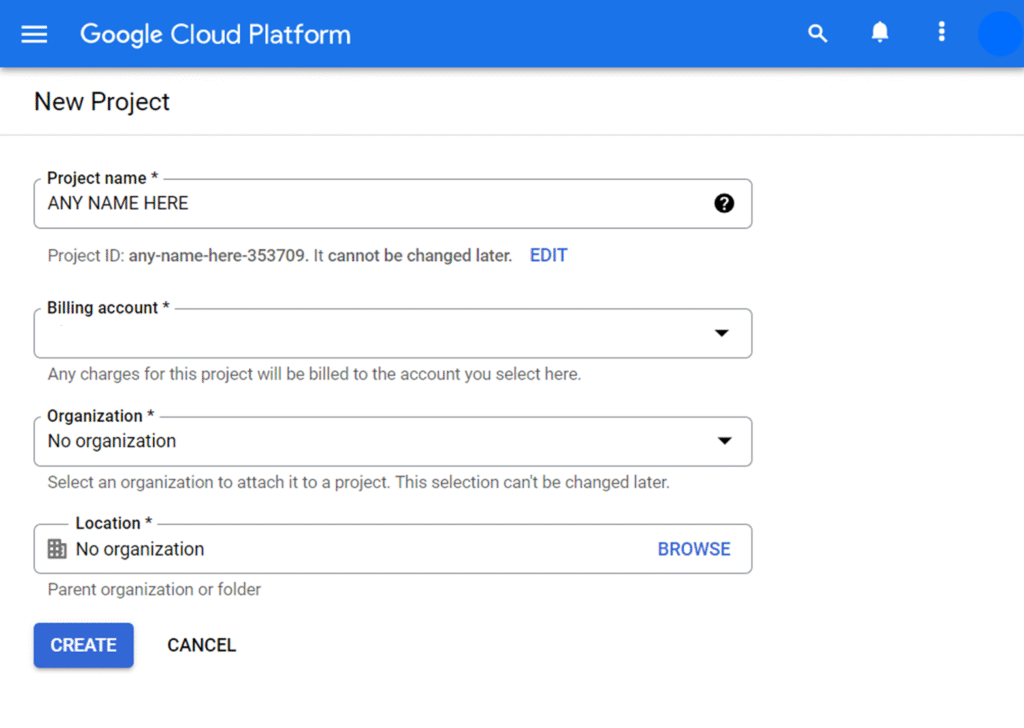1024x728 pixels.
Task: Select the New Project page heading
Action: (101, 101)
